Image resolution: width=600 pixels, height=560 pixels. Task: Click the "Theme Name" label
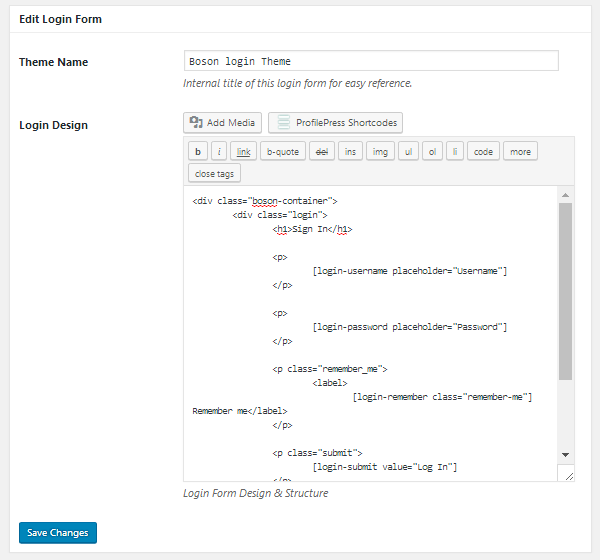(x=54, y=62)
